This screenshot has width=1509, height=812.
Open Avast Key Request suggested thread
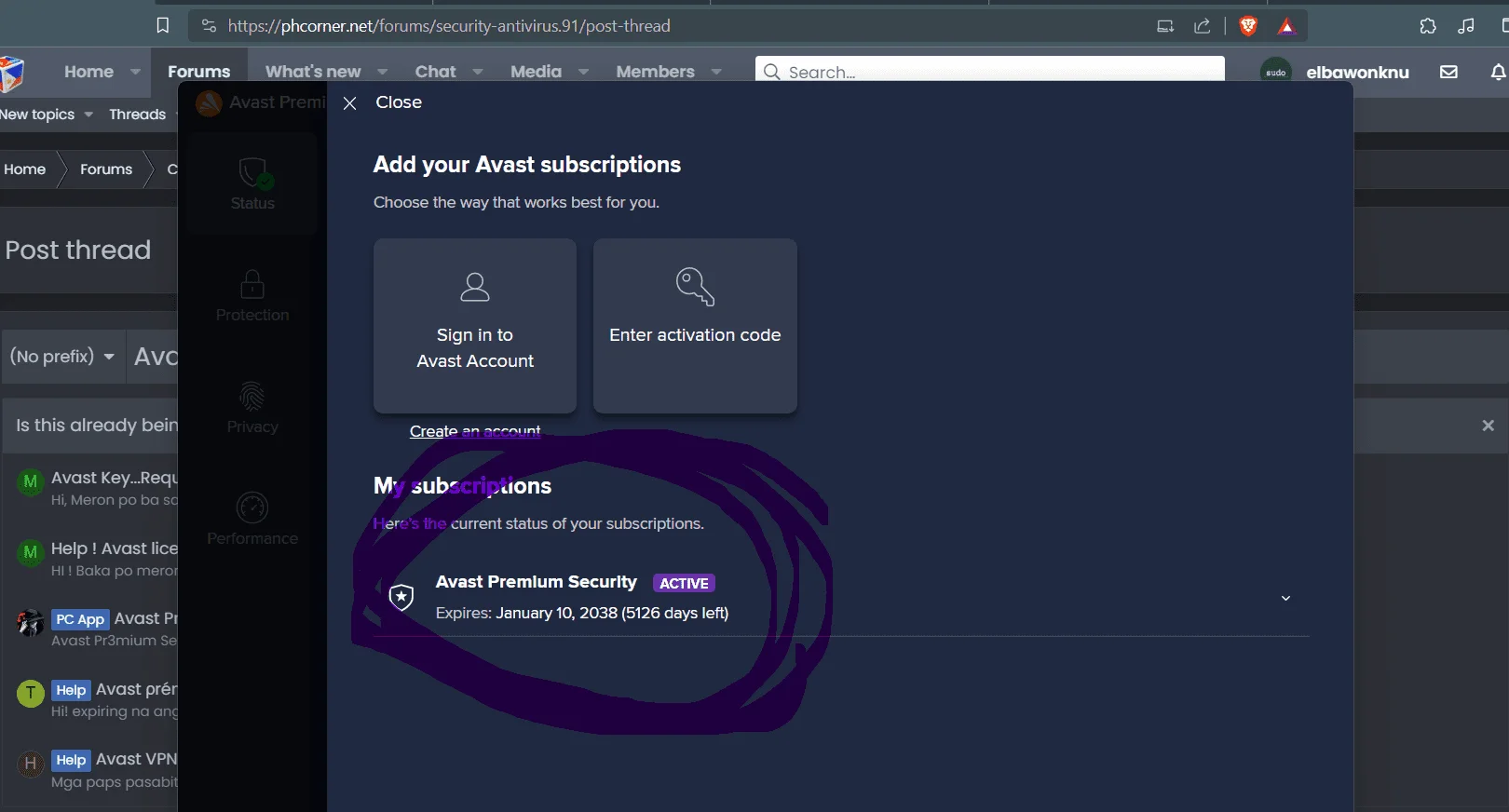tap(114, 478)
